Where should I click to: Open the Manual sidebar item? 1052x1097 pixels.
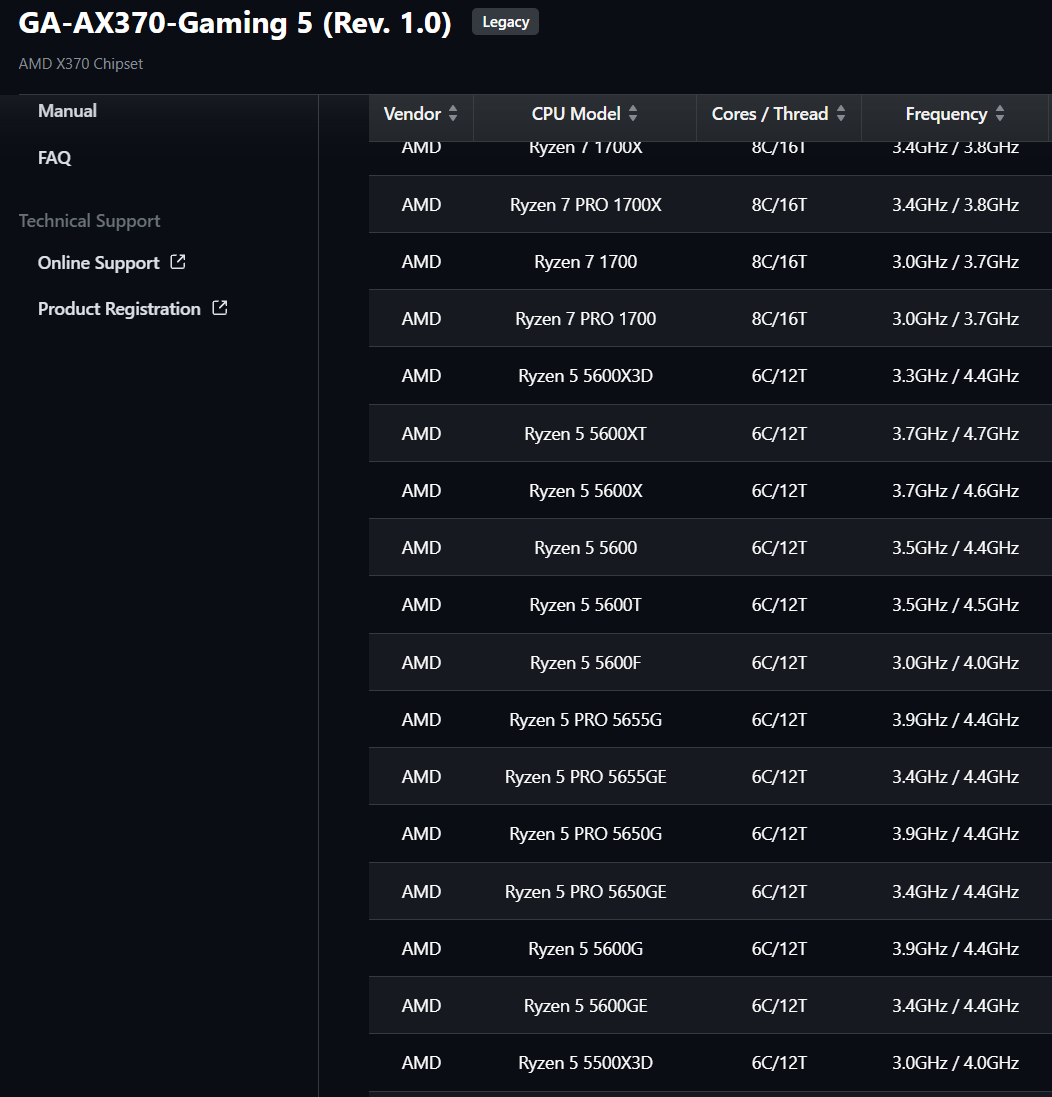click(x=67, y=111)
